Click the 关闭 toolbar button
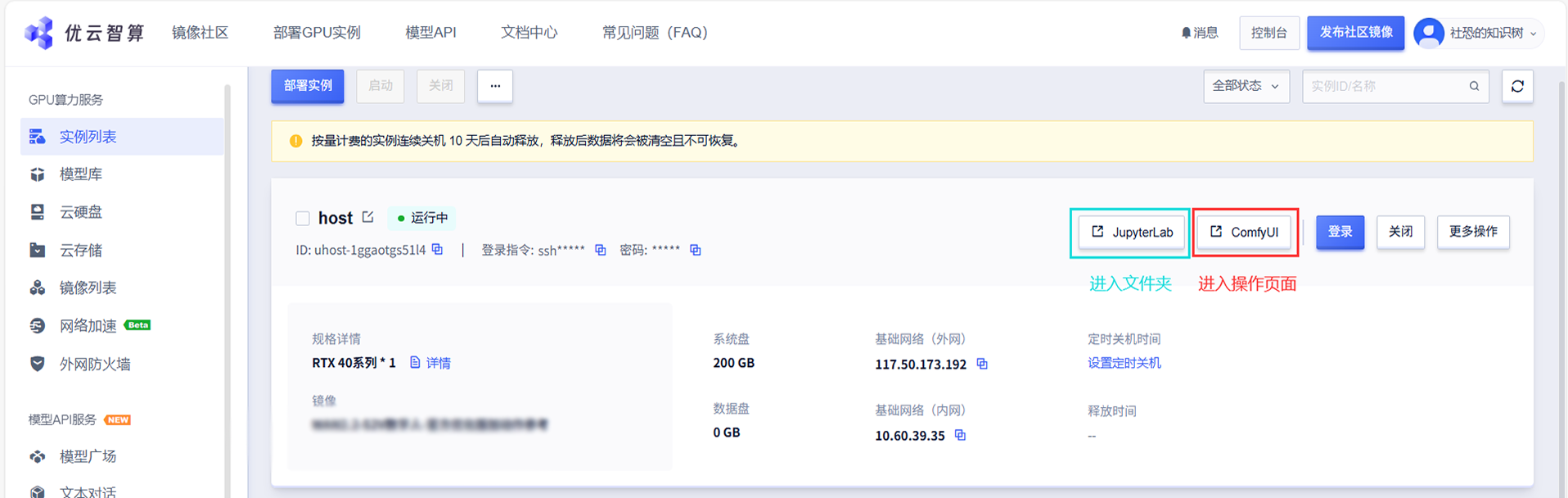The width and height of the screenshot is (1568, 498). tap(440, 86)
